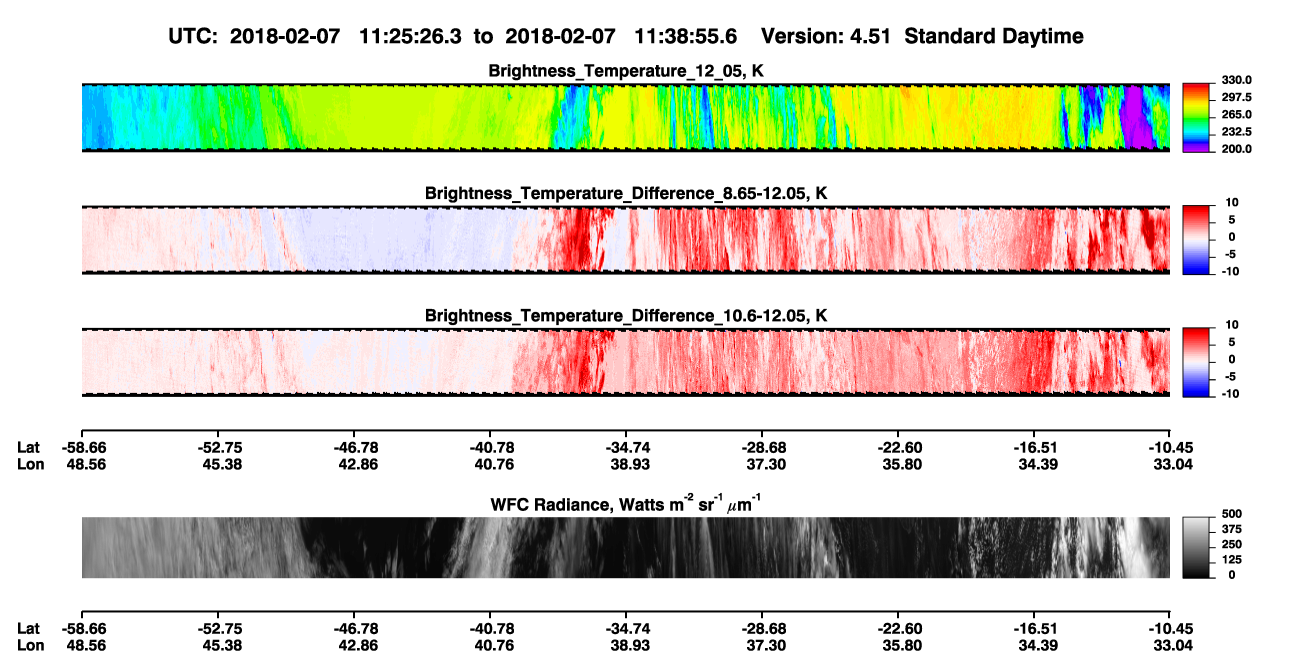Click the 500 label on the grayscale colorbar
Screen dimensions: 1300x667
(x=1231, y=512)
